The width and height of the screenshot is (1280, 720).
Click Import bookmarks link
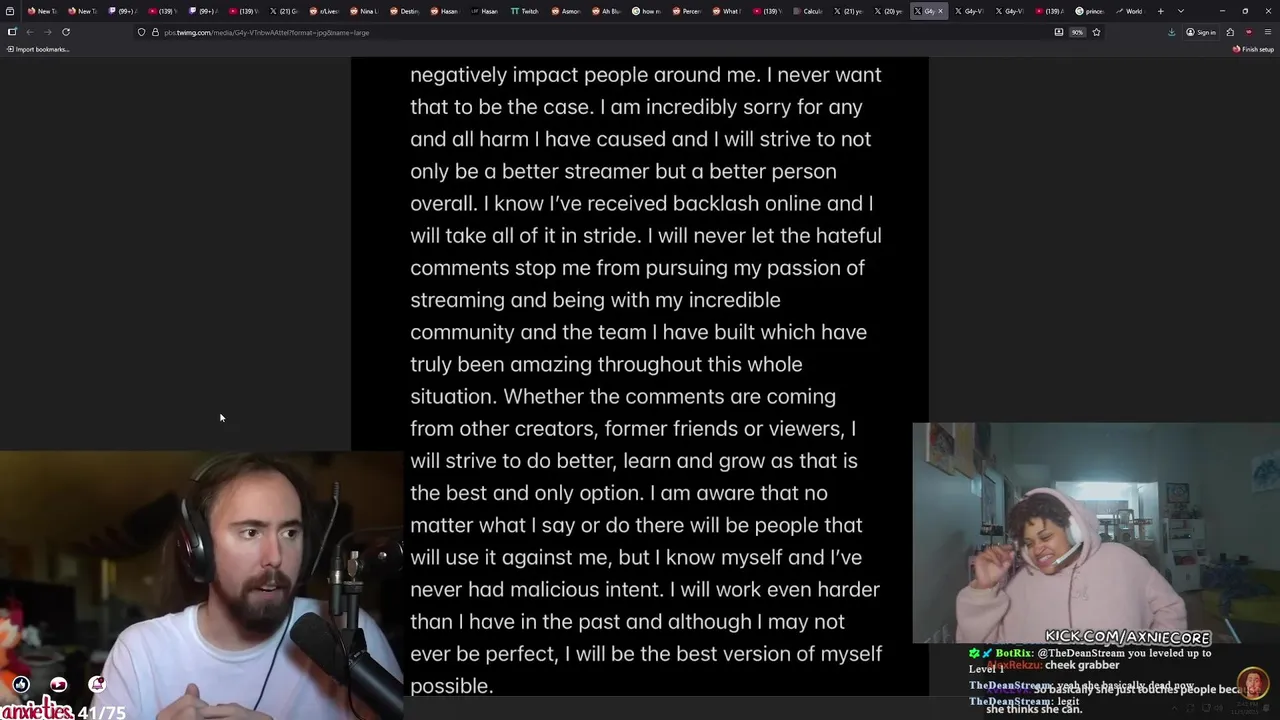(38, 49)
